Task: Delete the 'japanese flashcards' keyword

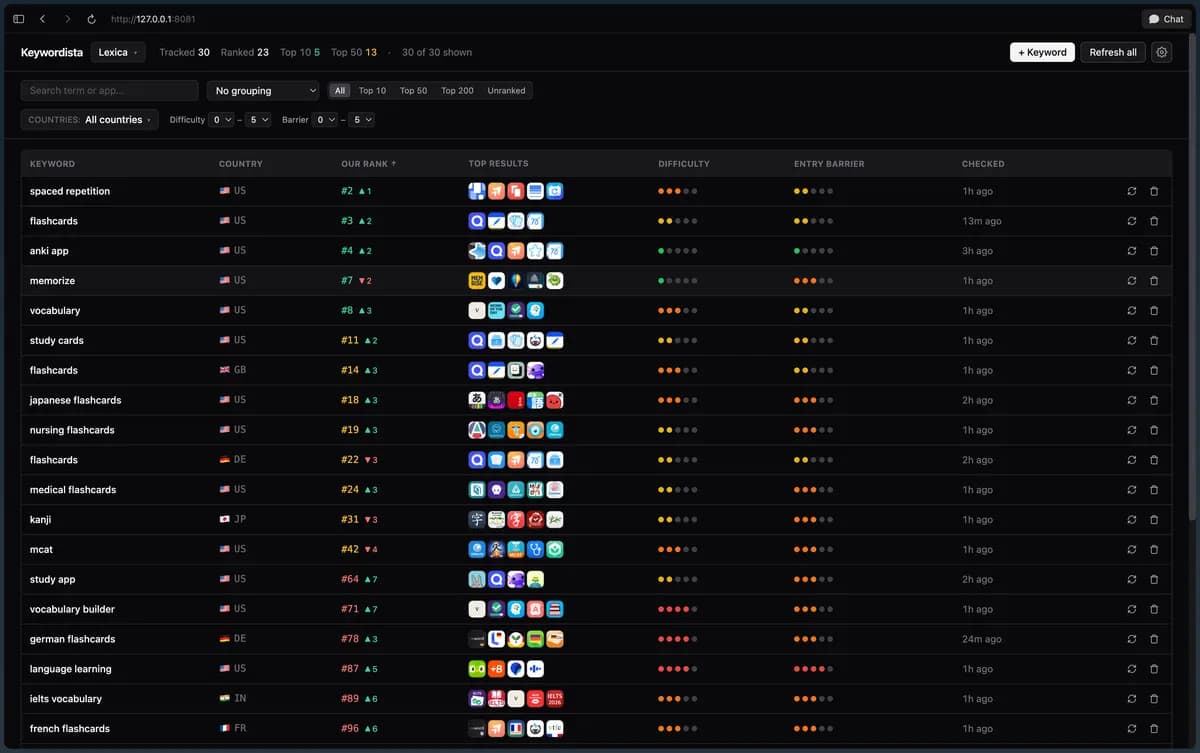Action: click(1154, 400)
